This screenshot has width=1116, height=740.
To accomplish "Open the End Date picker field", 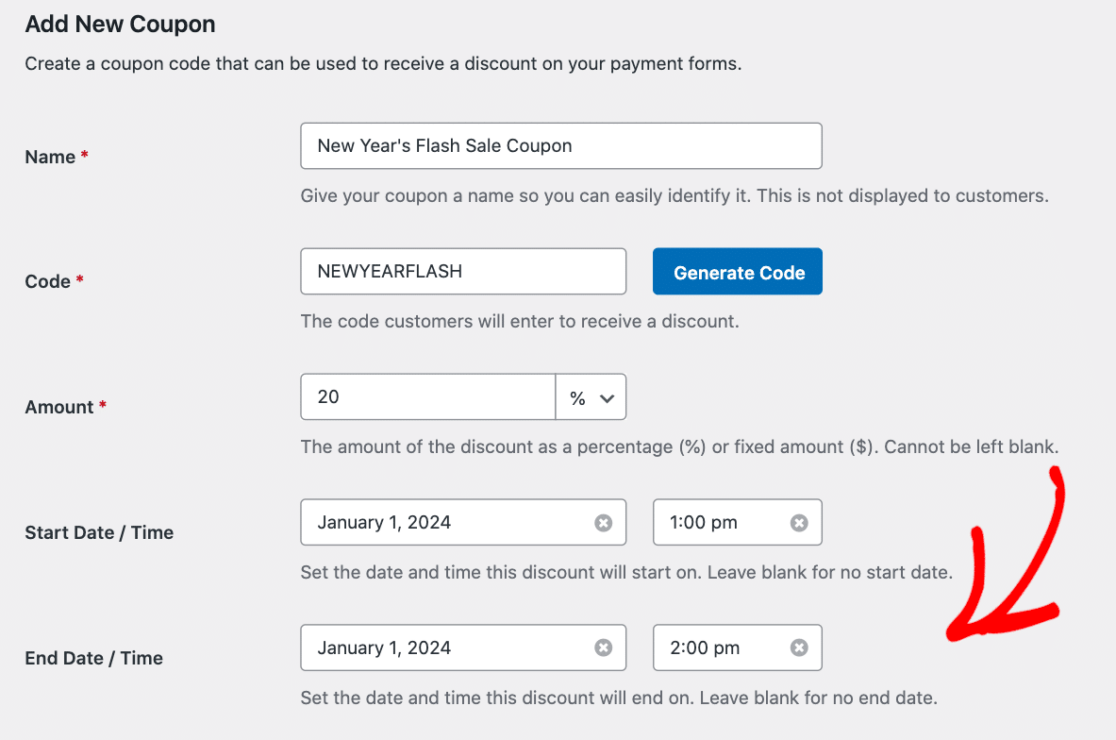I will click(x=450, y=648).
